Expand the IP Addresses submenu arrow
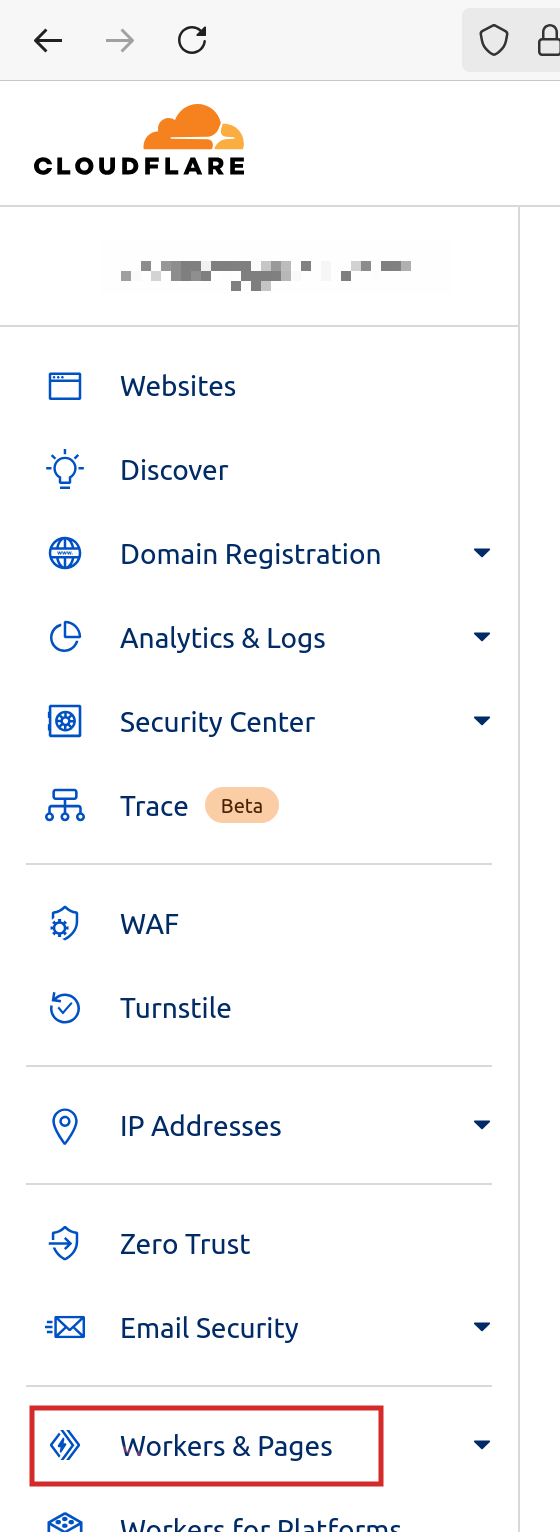 (x=482, y=1125)
